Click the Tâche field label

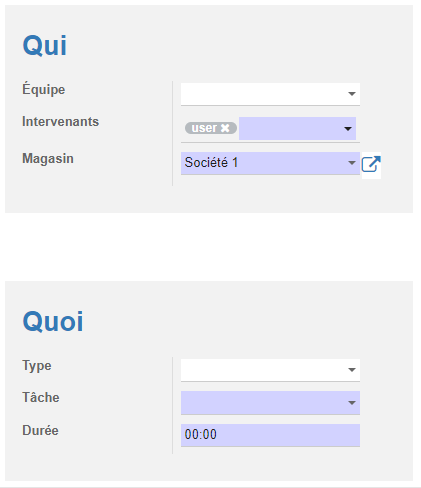41,397
